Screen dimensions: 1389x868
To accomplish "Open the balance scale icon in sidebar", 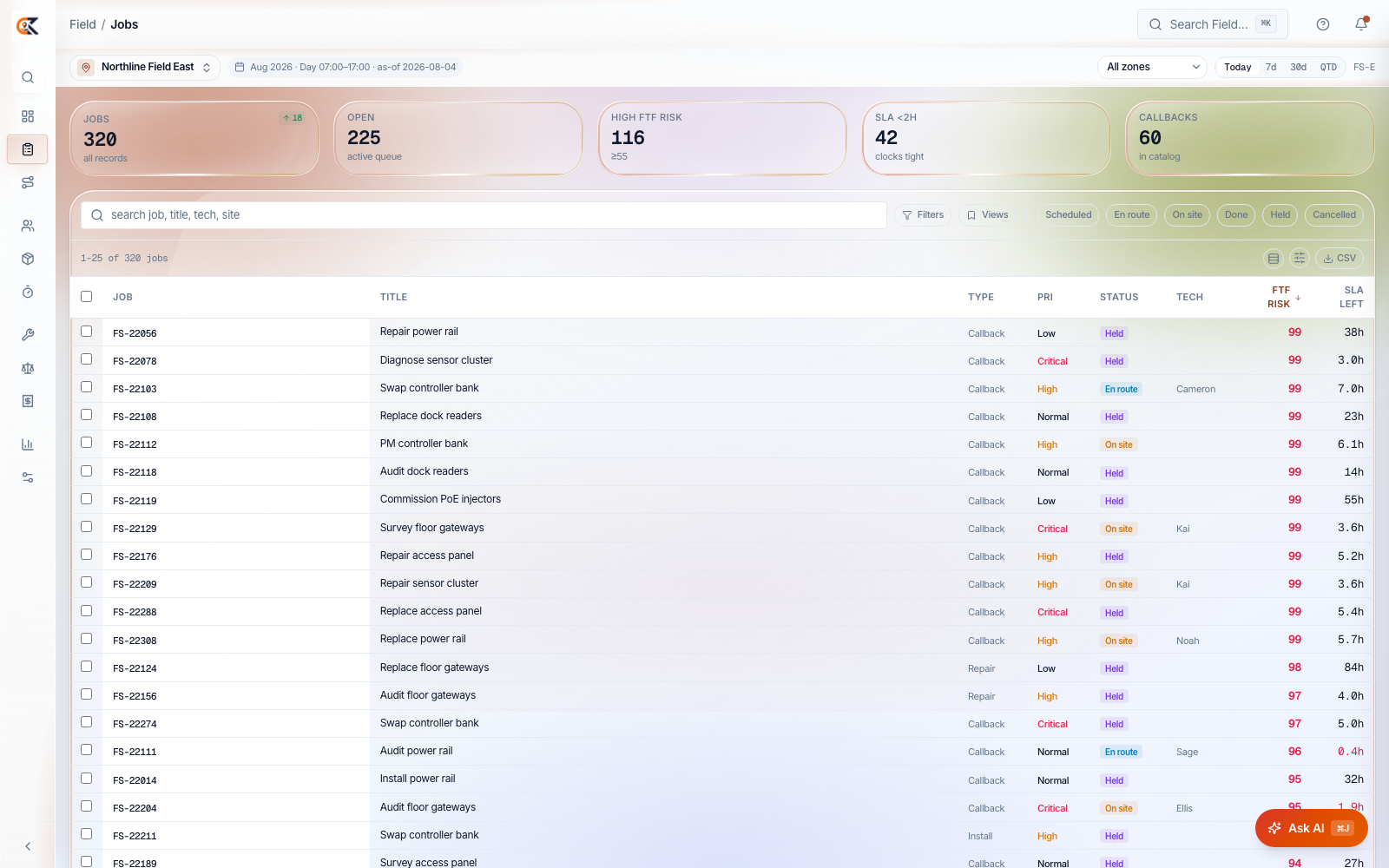I will click(28, 368).
